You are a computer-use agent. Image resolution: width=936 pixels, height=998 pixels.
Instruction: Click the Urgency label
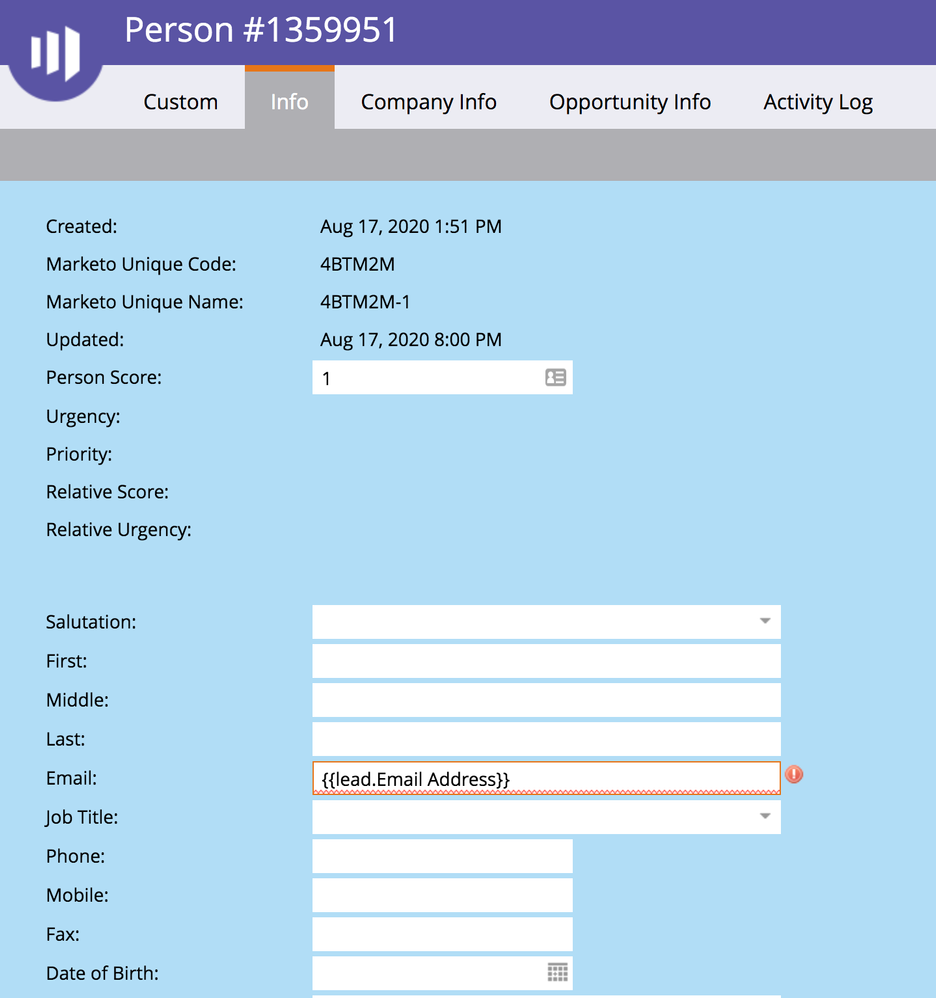point(83,417)
